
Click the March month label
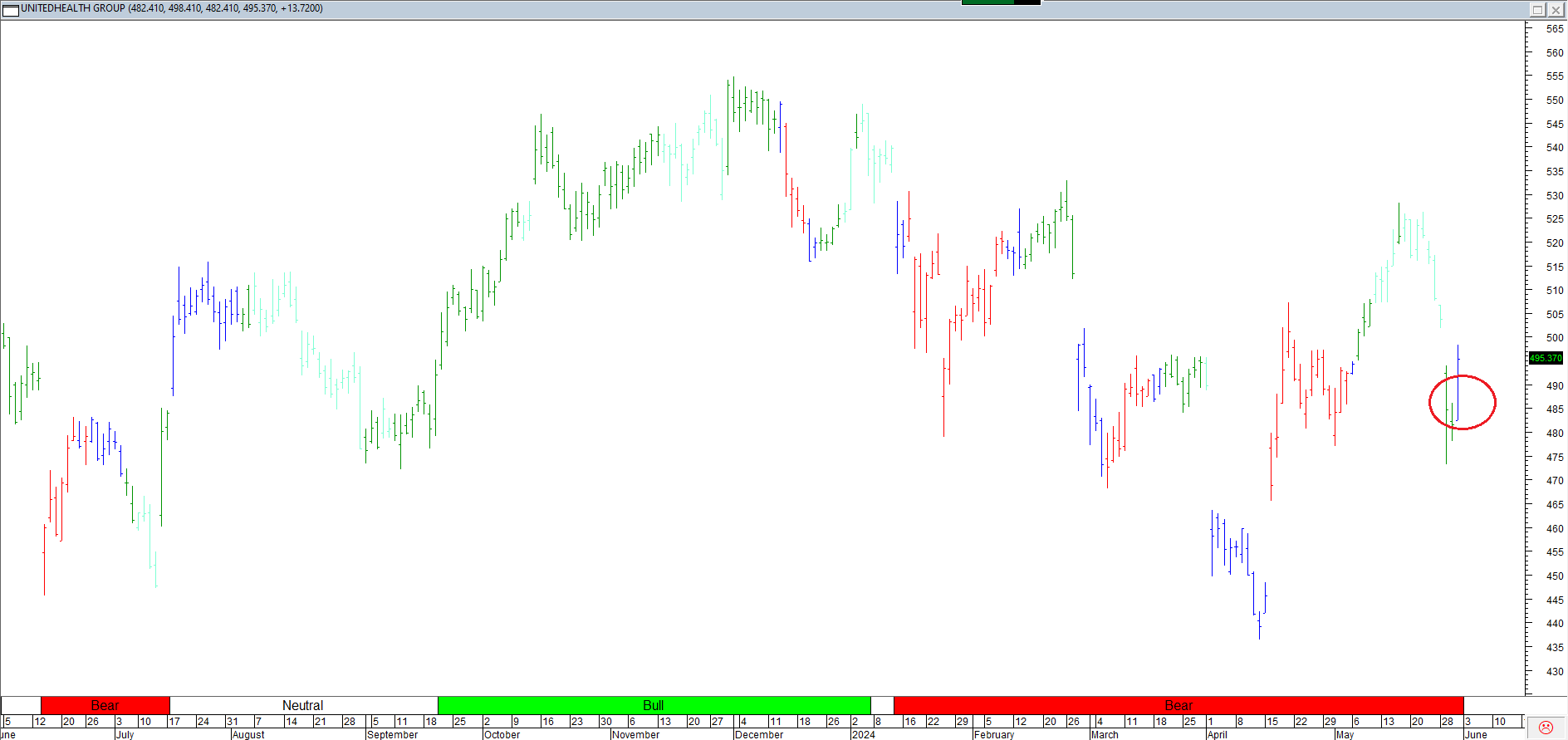pos(1105,734)
